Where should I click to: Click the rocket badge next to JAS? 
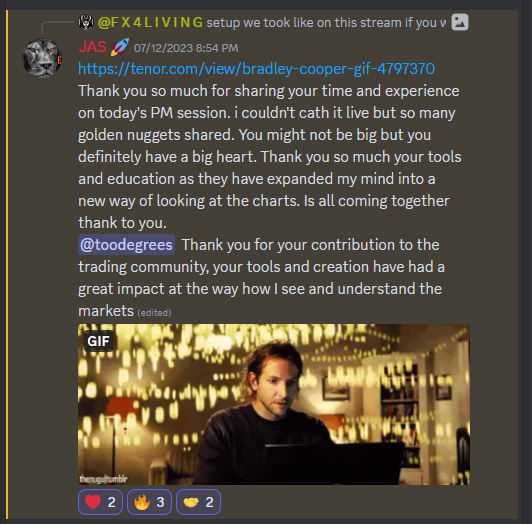coord(120,47)
